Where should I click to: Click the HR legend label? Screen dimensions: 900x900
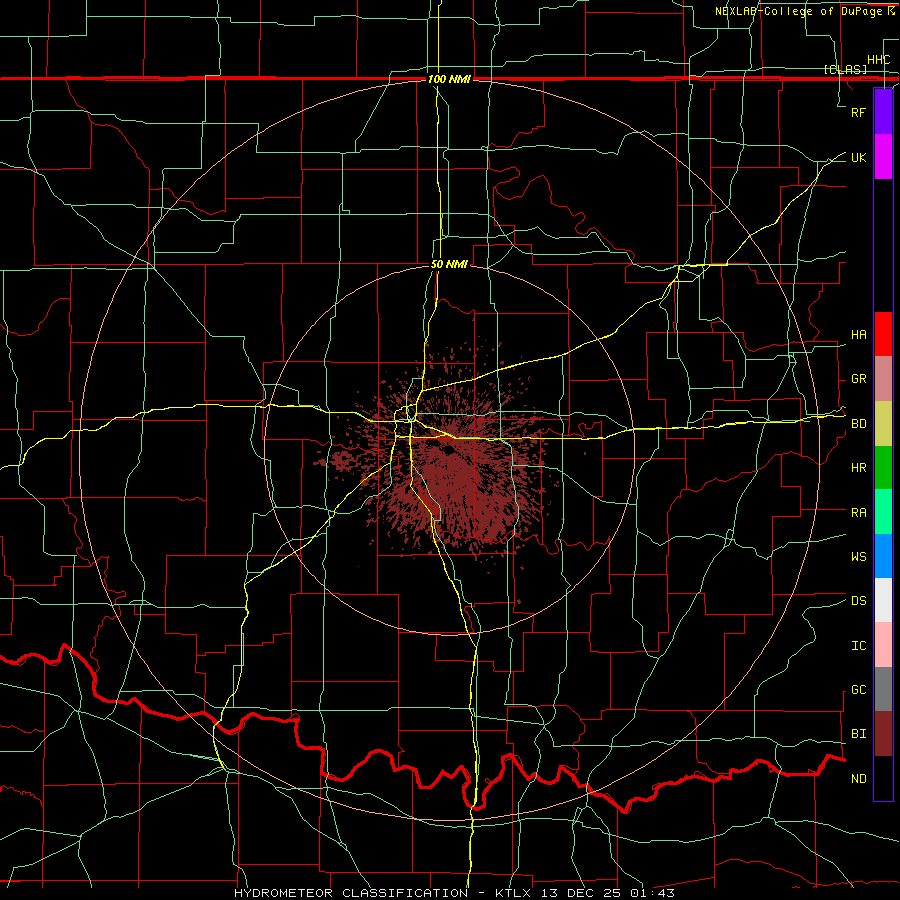click(858, 468)
